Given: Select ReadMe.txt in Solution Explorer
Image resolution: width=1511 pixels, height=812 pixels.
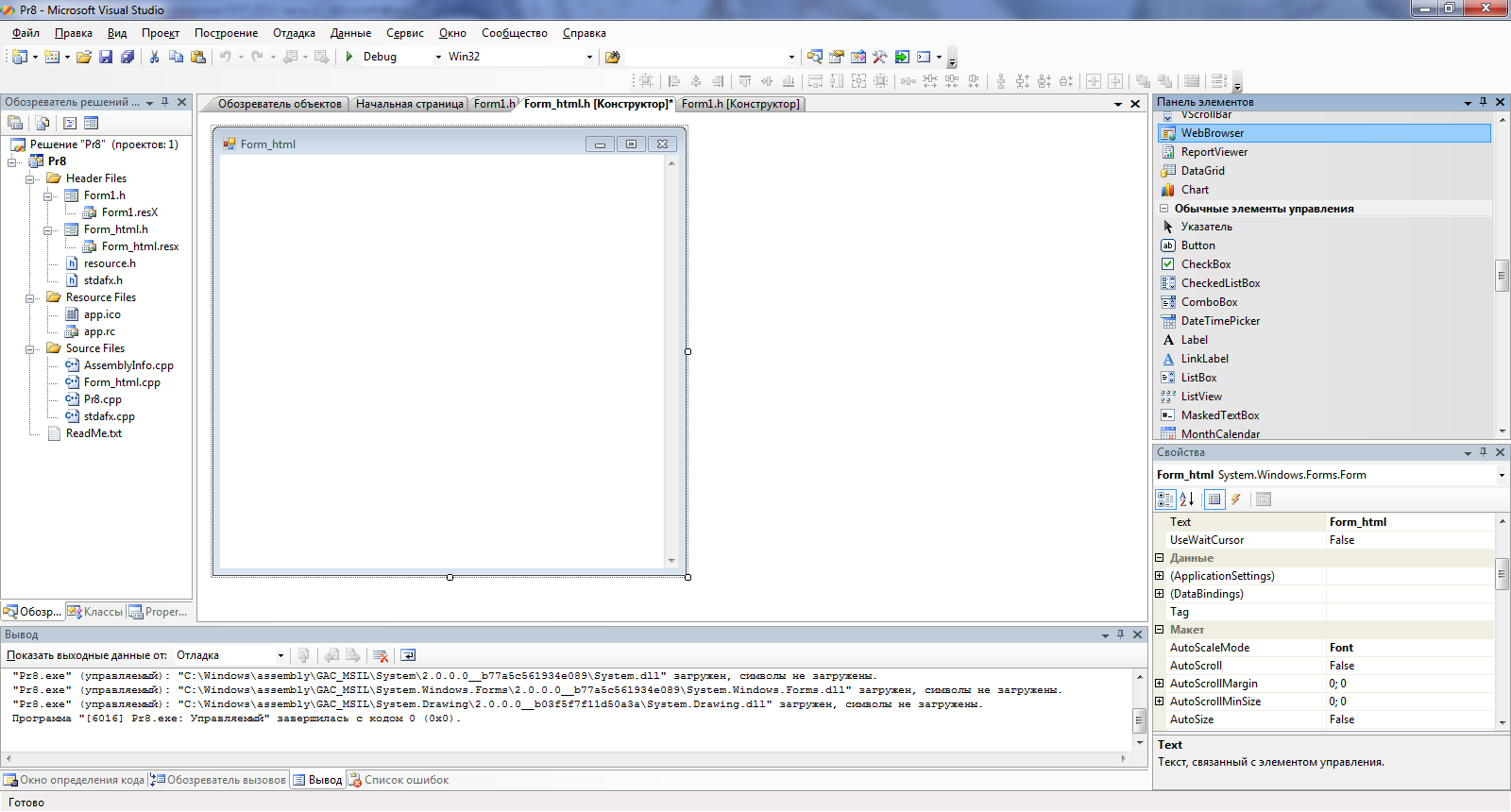Looking at the screenshot, I should point(93,433).
